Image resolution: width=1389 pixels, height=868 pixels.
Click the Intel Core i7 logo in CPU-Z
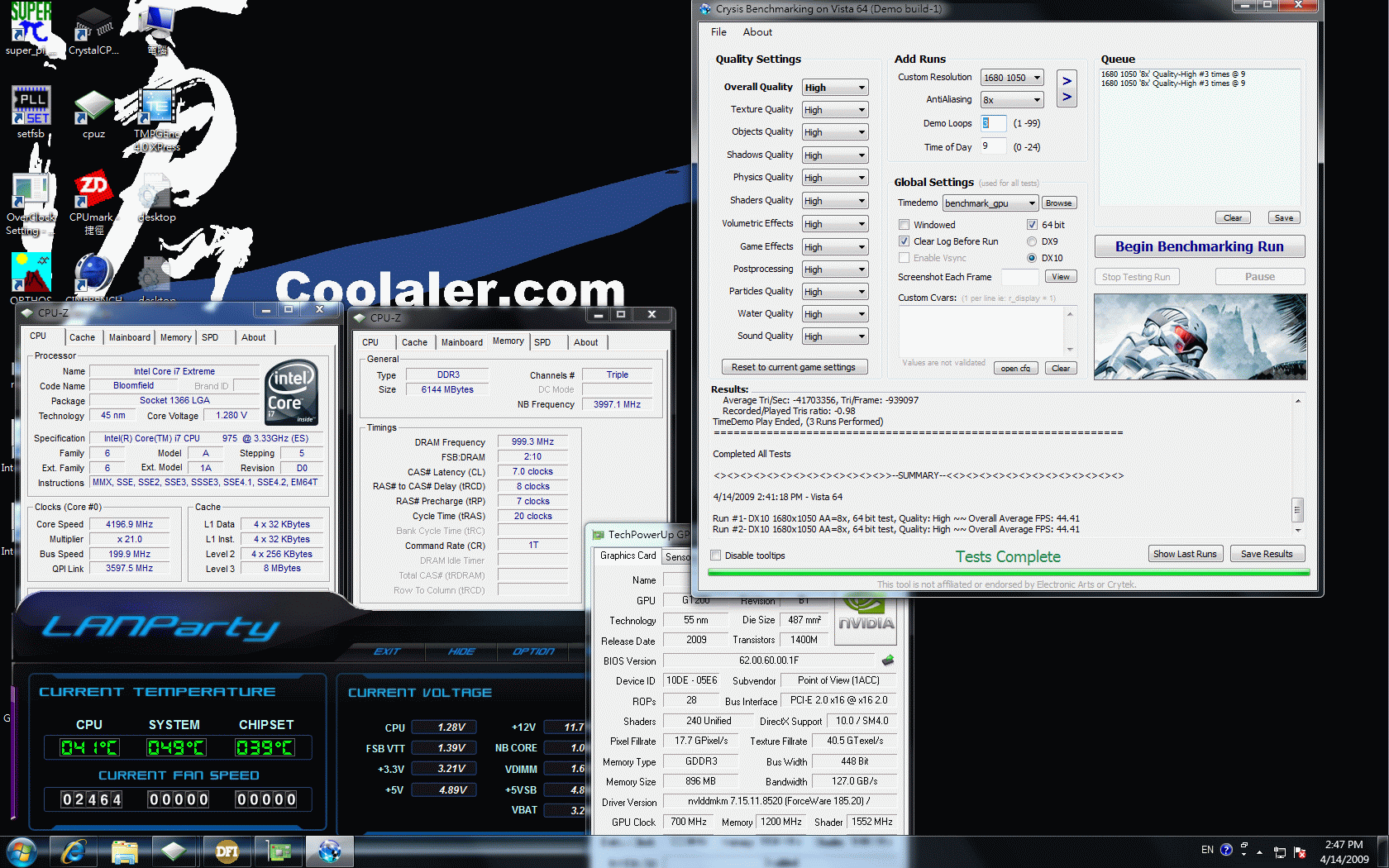[x=291, y=392]
